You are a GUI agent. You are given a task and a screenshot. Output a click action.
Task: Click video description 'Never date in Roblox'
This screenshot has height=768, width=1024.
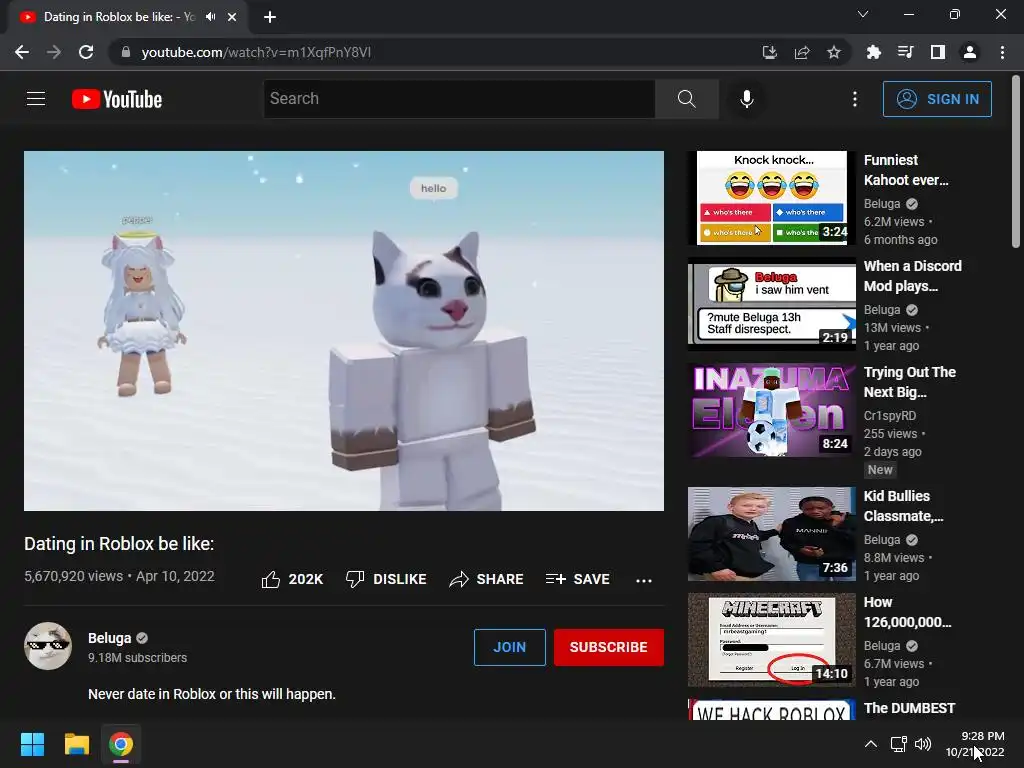(x=212, y=694)
